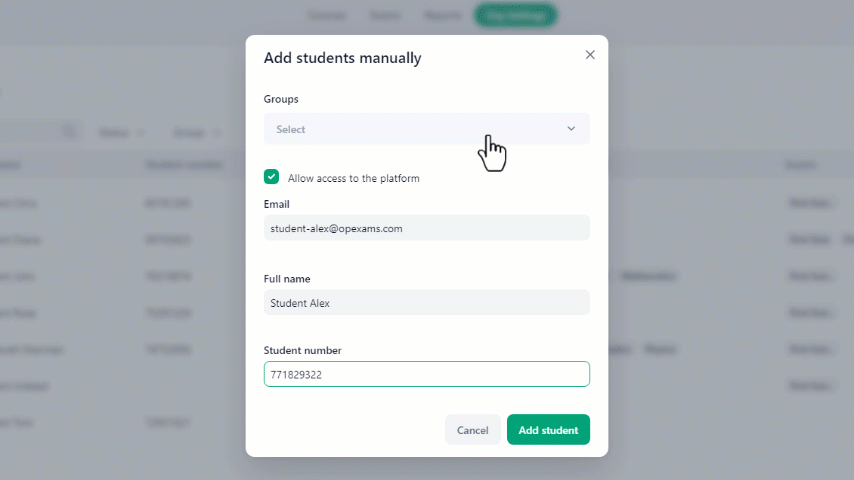Image resolution: width=854 pixels, height=480 pixels.
Task: Click the blurred search magnifier icon
Action: pos(69,132)
